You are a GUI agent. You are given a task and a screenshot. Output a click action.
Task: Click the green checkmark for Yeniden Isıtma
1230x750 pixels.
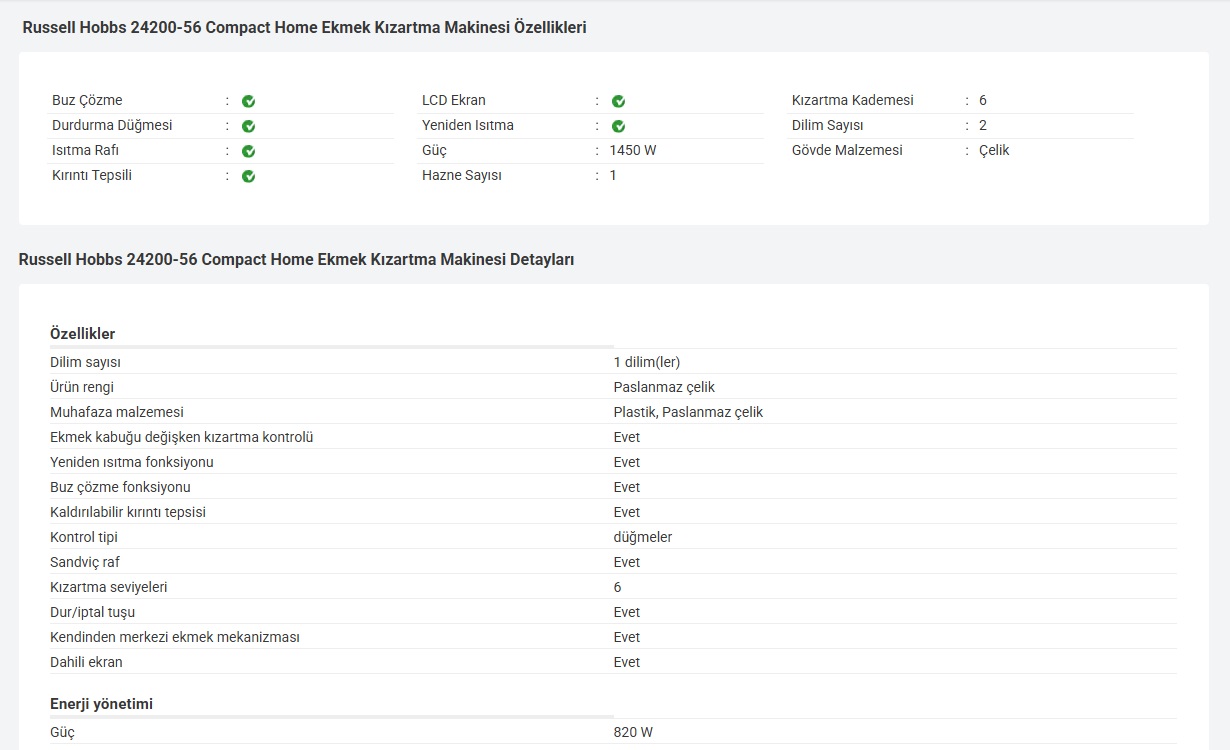coord(618,126)
